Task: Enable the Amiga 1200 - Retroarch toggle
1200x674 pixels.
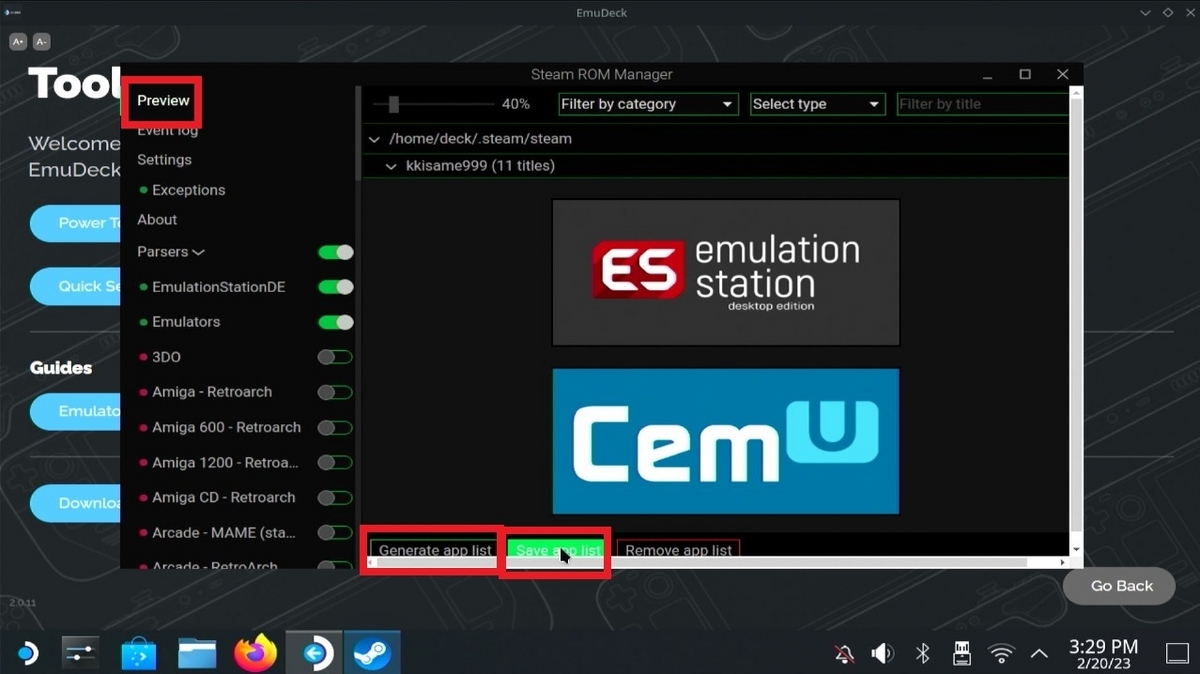Action: [x=335, y=462]
